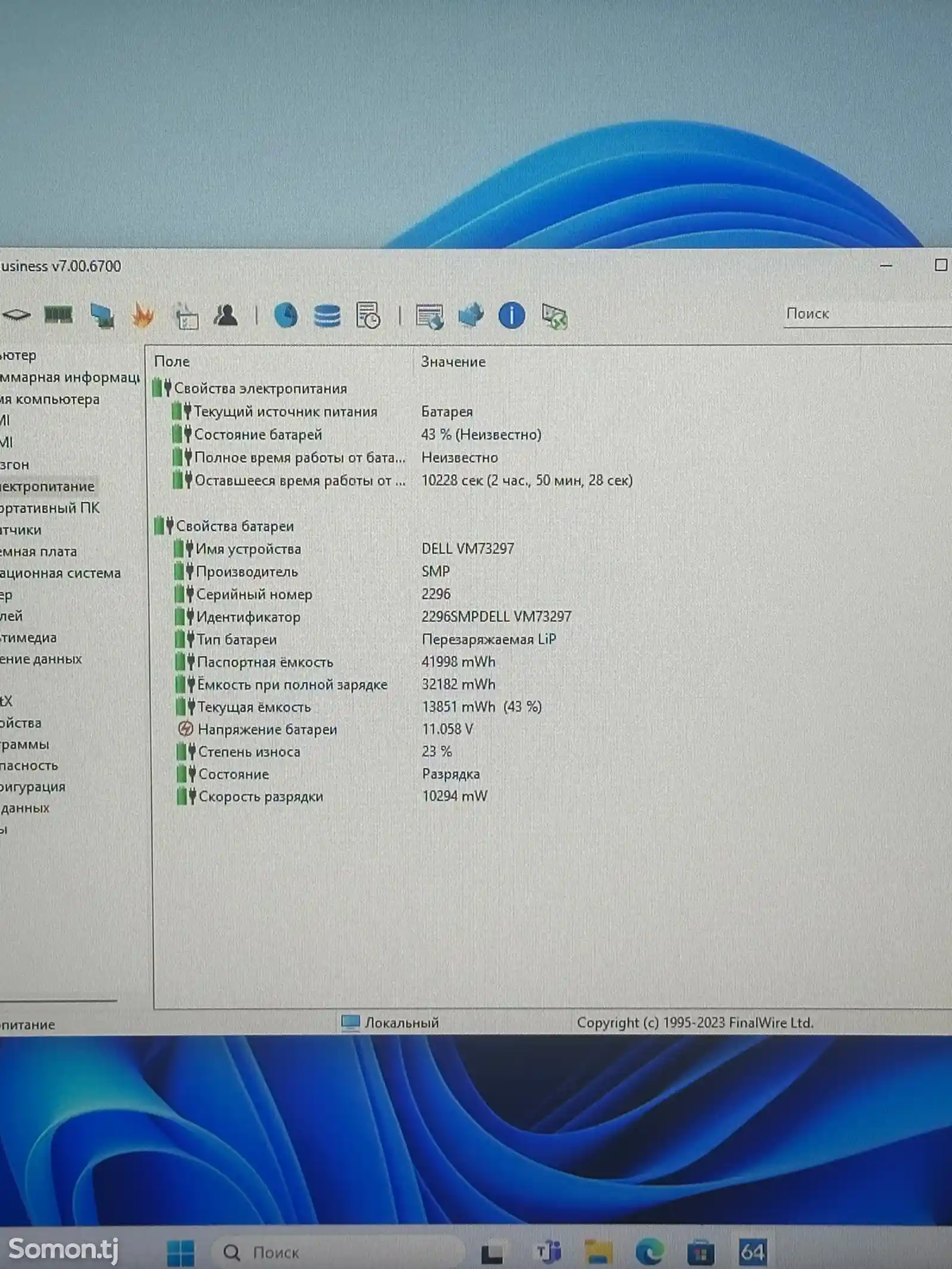Open the Мультимедиа tree item
Viewport: 952px width, 1269px height.
[x=29, y=637]
